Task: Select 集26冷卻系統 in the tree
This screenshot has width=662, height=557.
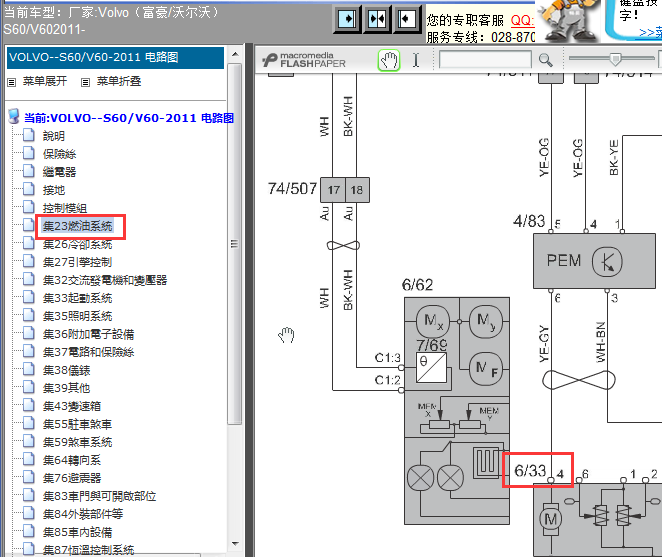Action: 77,244
